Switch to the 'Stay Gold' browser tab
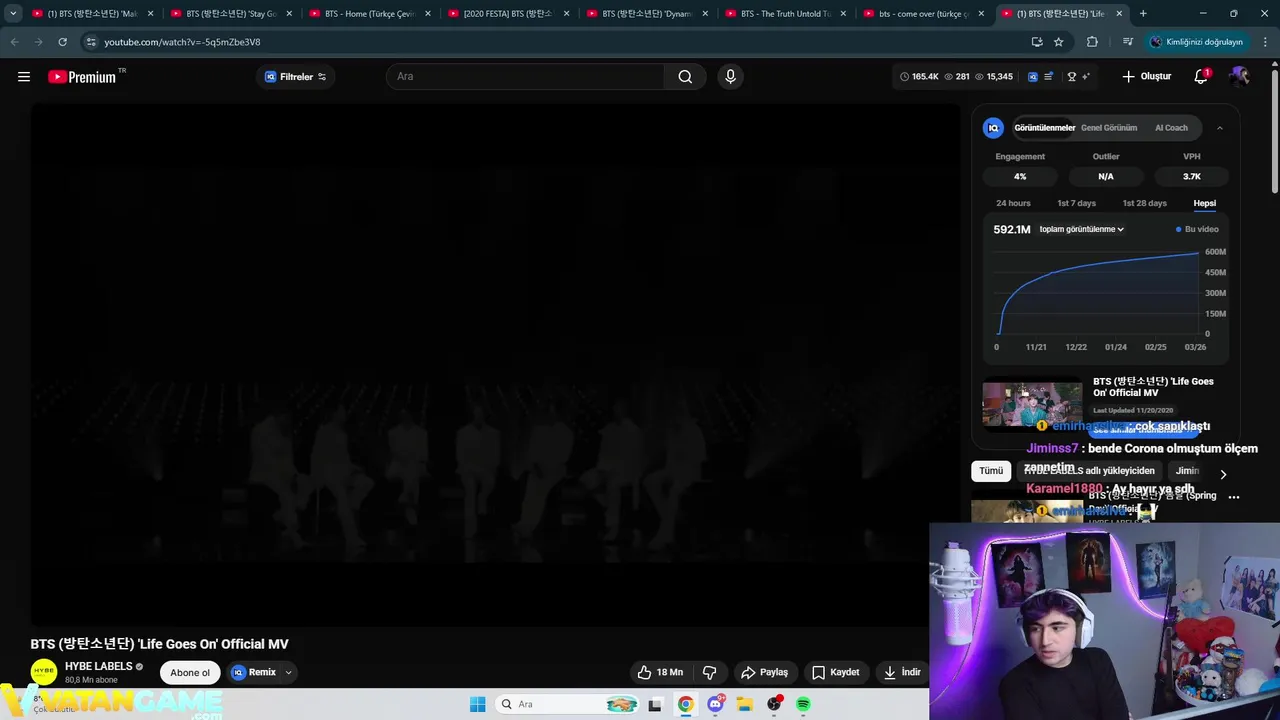The width and height of the screenshot is (1280, 720). (x=231, y=14)
